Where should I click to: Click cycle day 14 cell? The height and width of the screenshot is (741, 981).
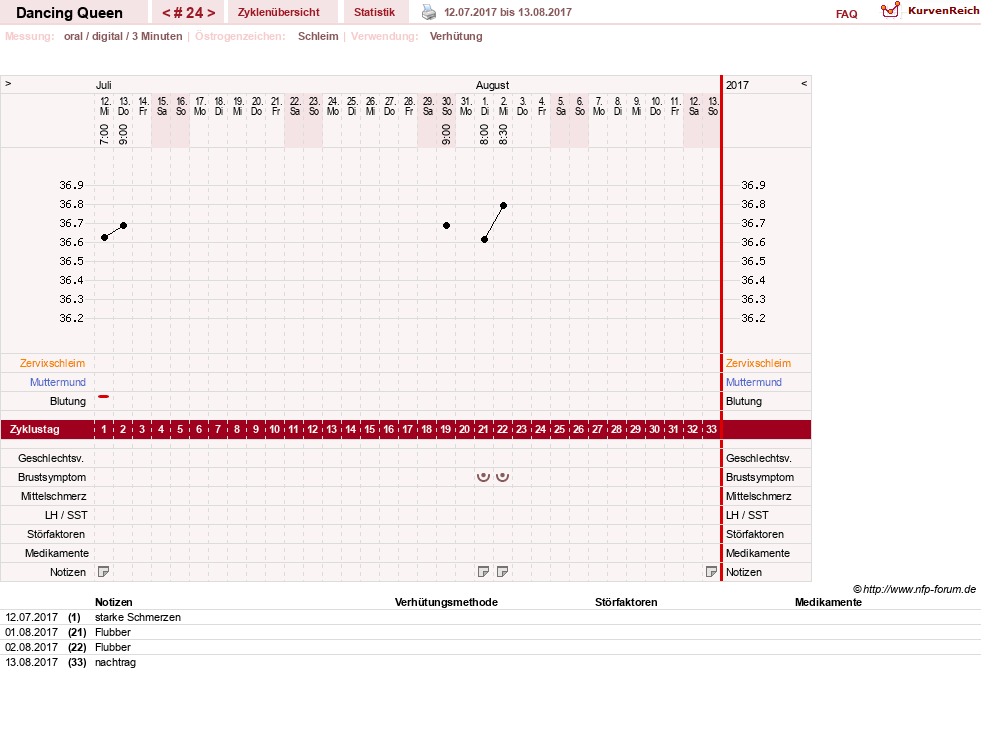(x=350, y=429)
